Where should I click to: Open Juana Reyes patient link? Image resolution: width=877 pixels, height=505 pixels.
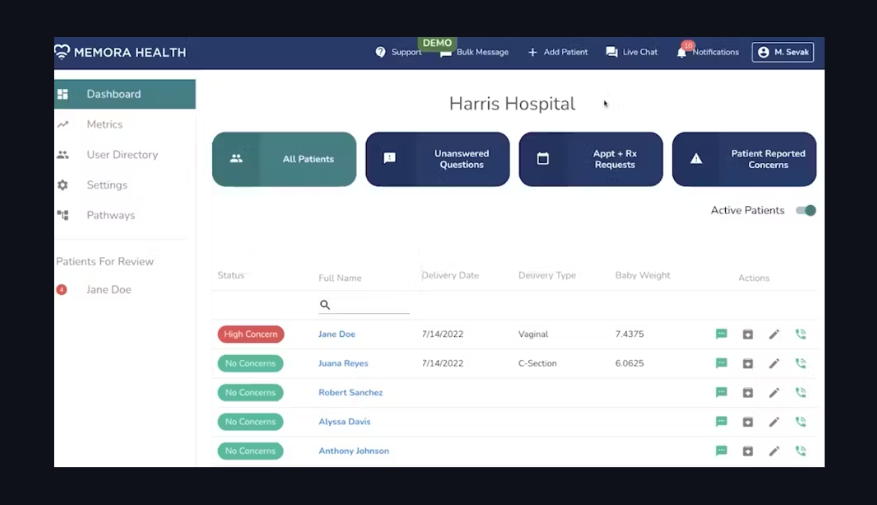[x=343, y=363]
